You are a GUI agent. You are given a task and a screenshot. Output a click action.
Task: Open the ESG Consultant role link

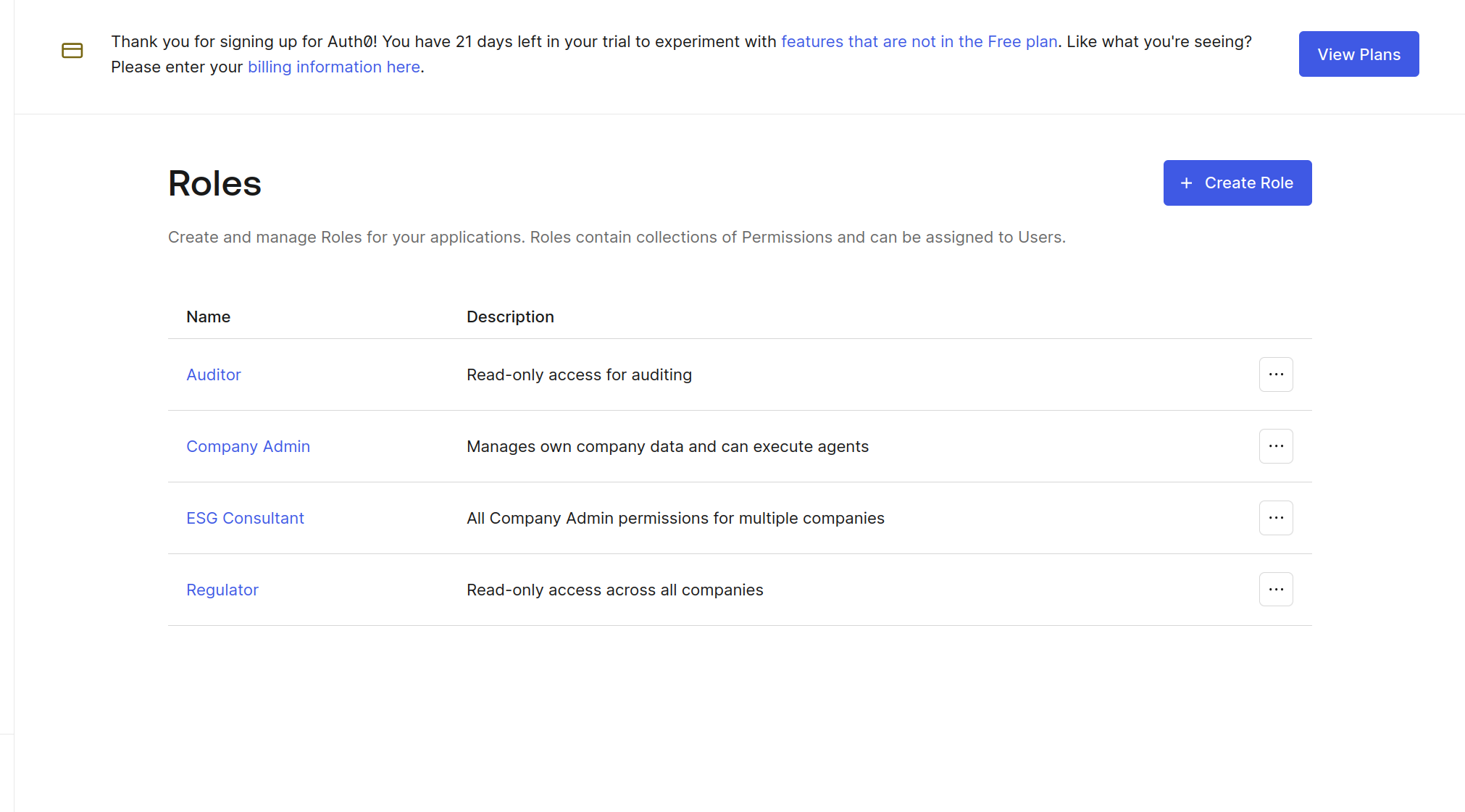[245, 518]
